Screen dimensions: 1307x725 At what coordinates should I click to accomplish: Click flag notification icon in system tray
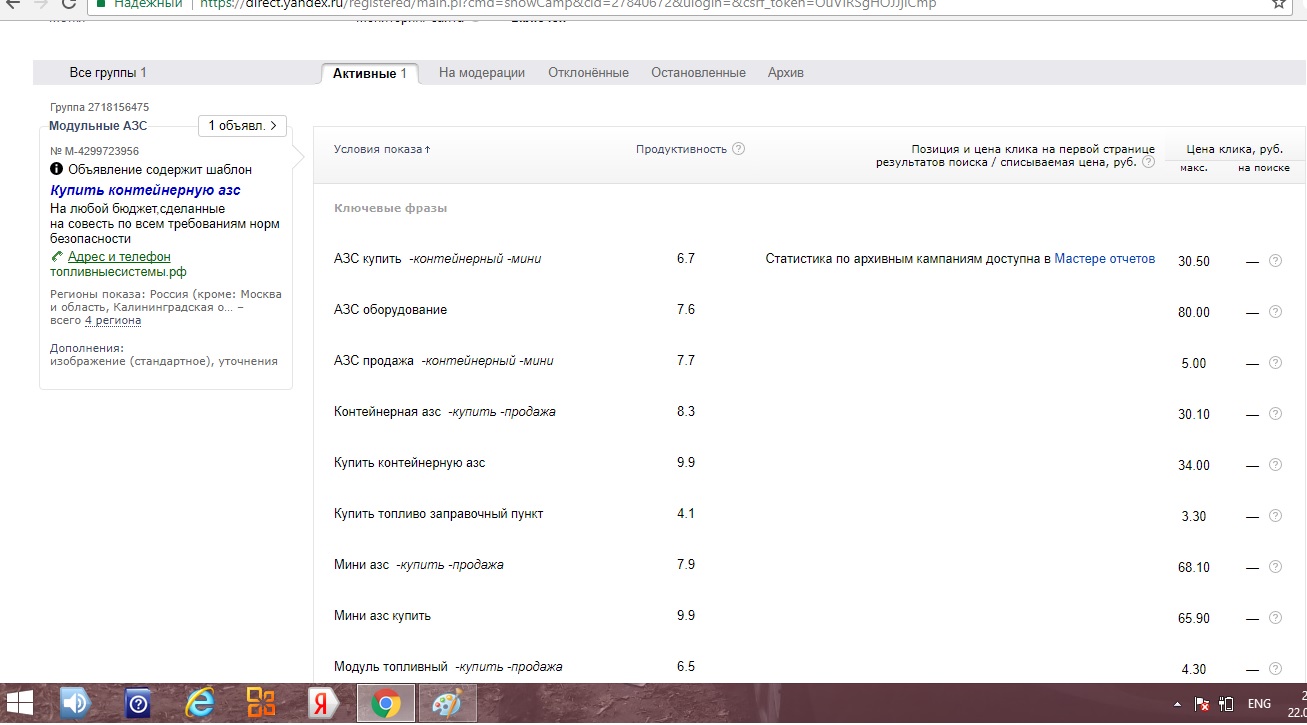[x=1203, y=704]
